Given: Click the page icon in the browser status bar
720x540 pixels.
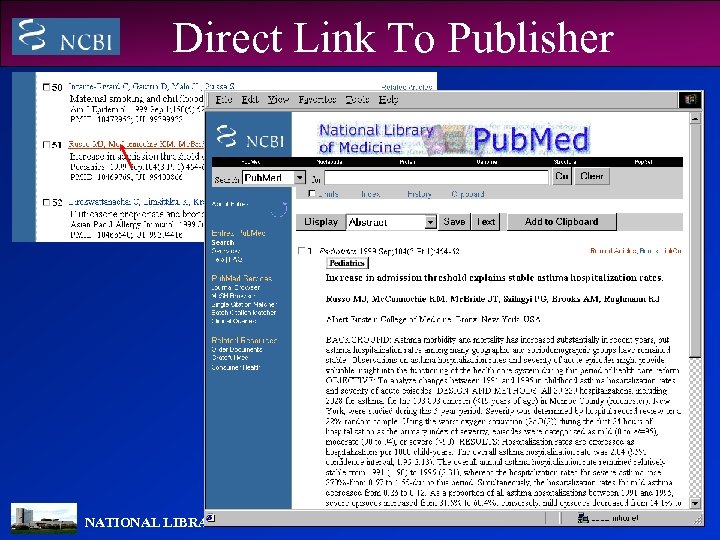Looking at the screenshot, I should tap(210, 518).
